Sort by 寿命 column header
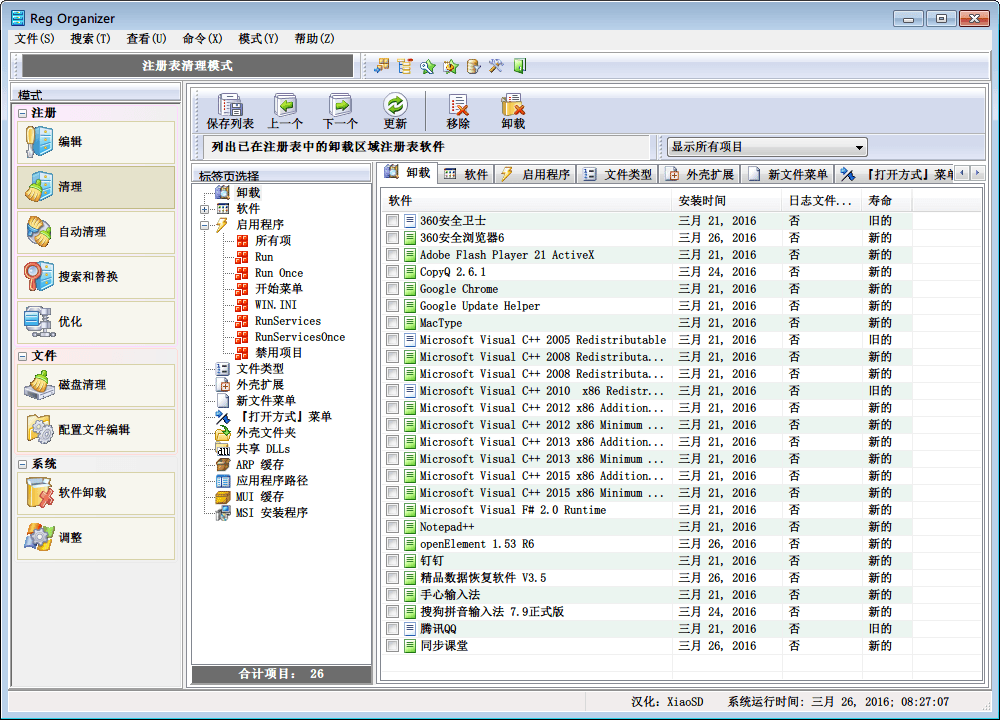 click(887, 201)
